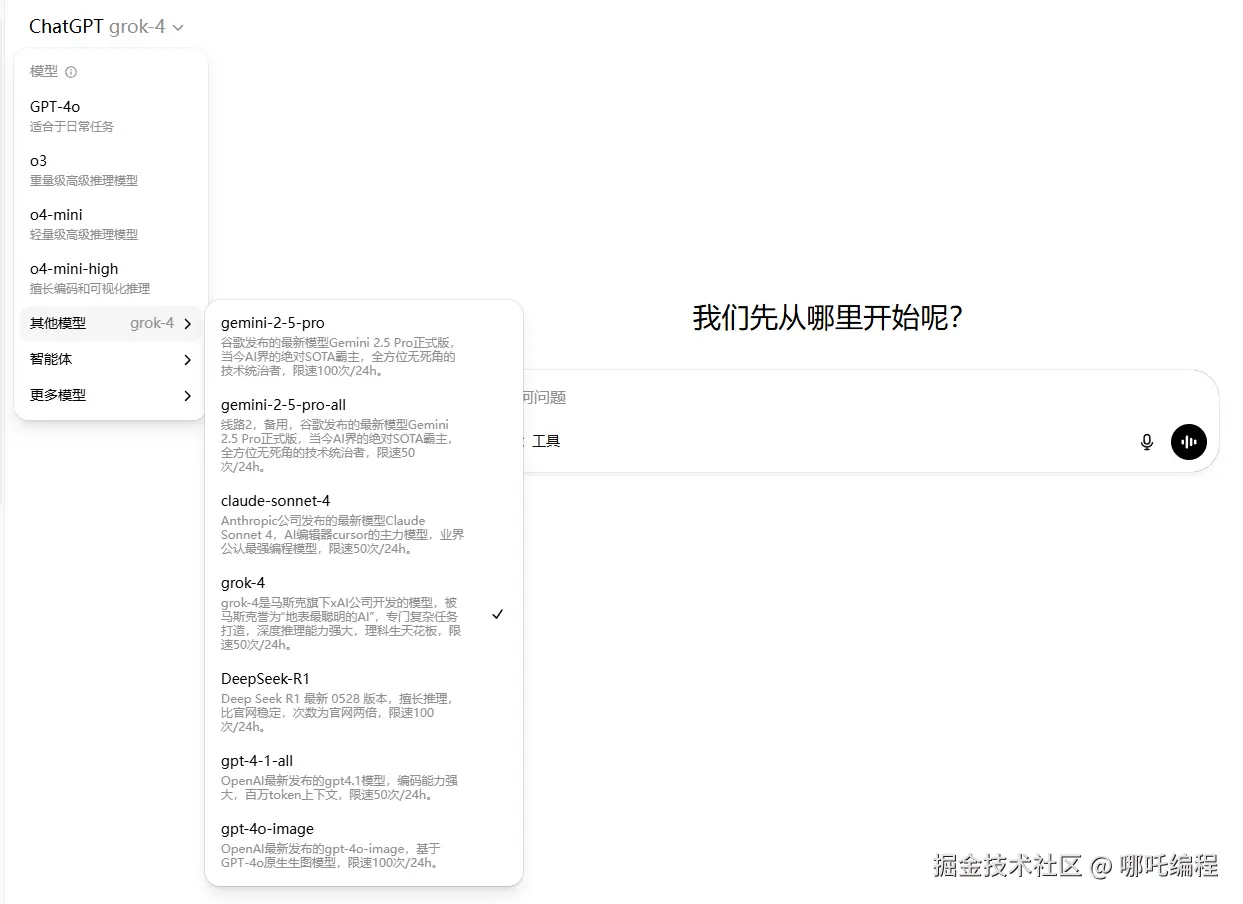Expand the 其他模型 submenu
This screenshot has height=904, width=1243.
tap(110, 323)
